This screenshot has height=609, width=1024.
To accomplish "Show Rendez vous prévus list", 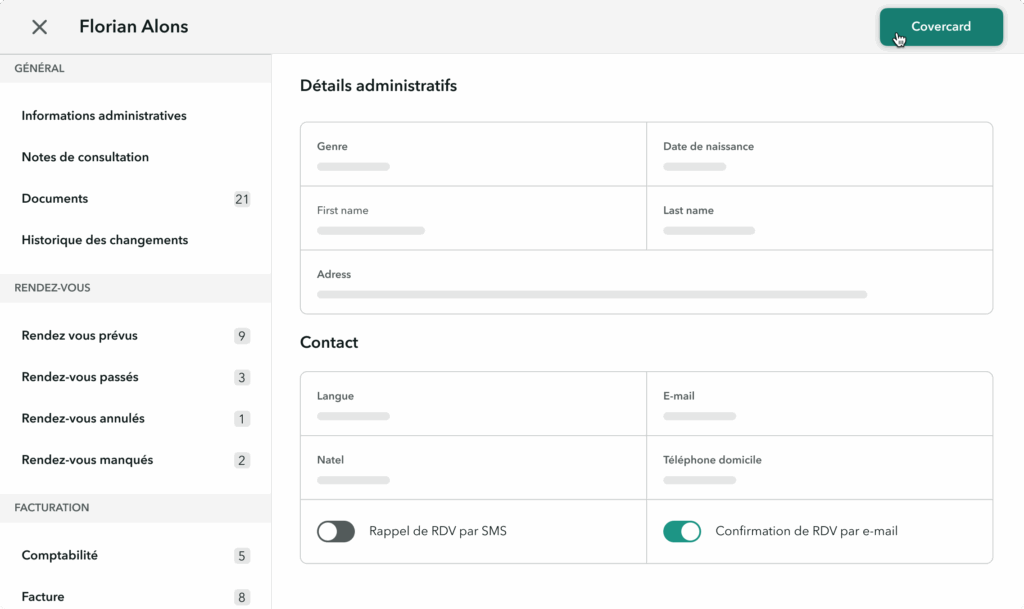I will pos(80,336).
